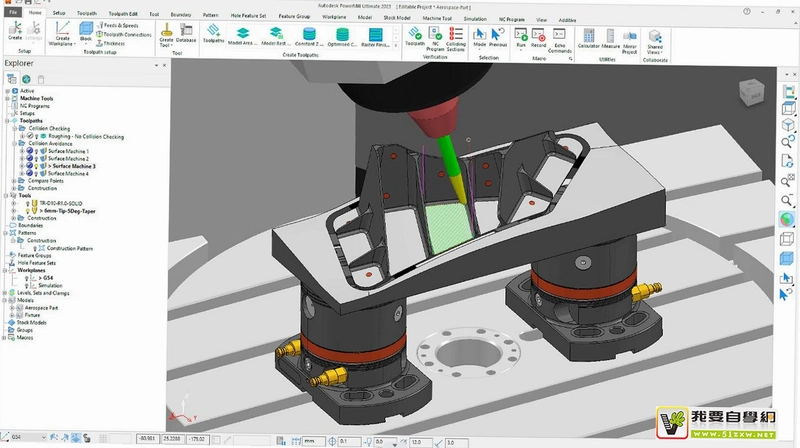This screenshot has height=448, width=800.
Task: Select Model Area Clearance toolpath
Action: click(x=243, y=34)
